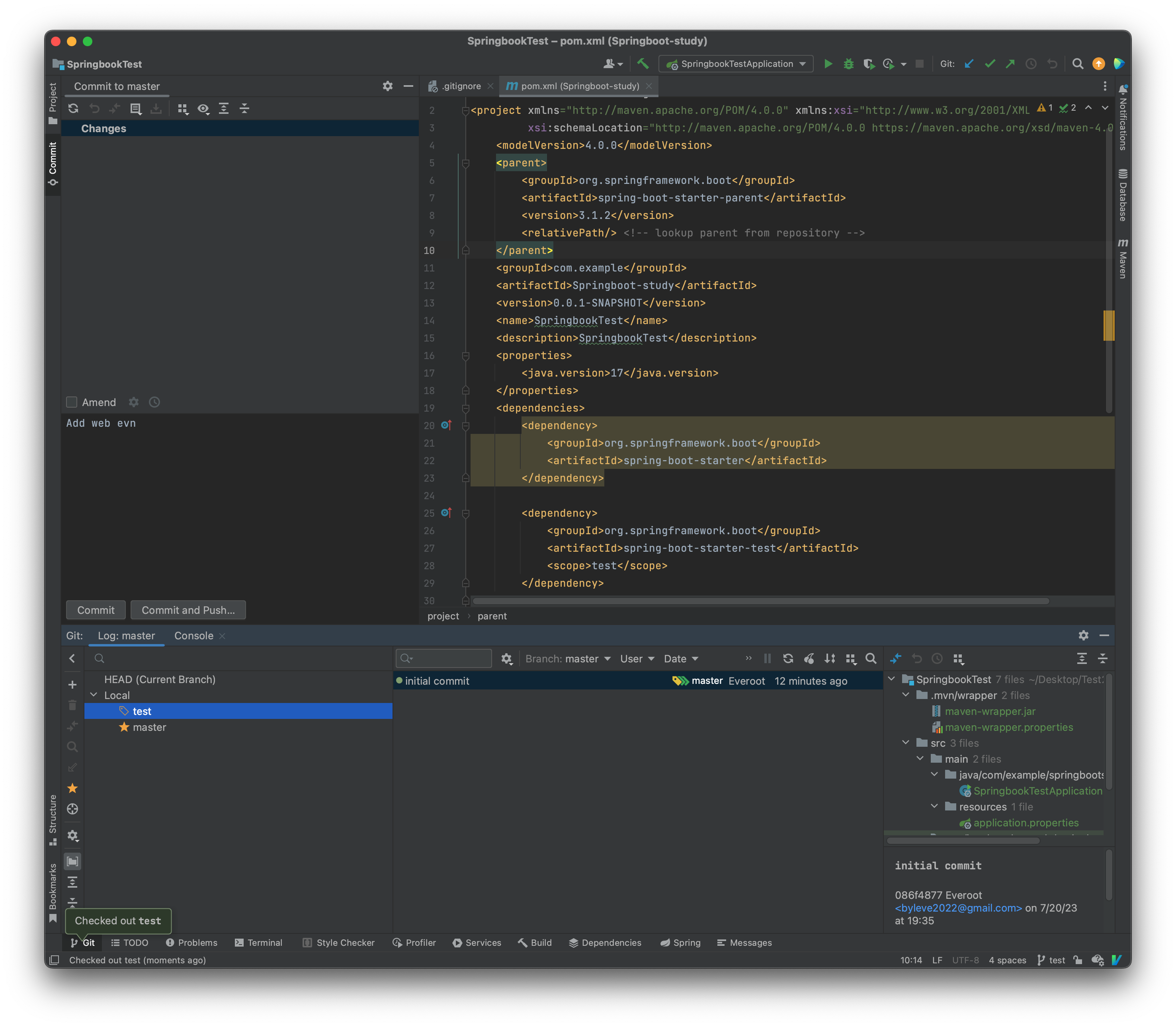Click yellow warning stripe in editor scrollbar

pyautogui.click(x=1108, y=325)
